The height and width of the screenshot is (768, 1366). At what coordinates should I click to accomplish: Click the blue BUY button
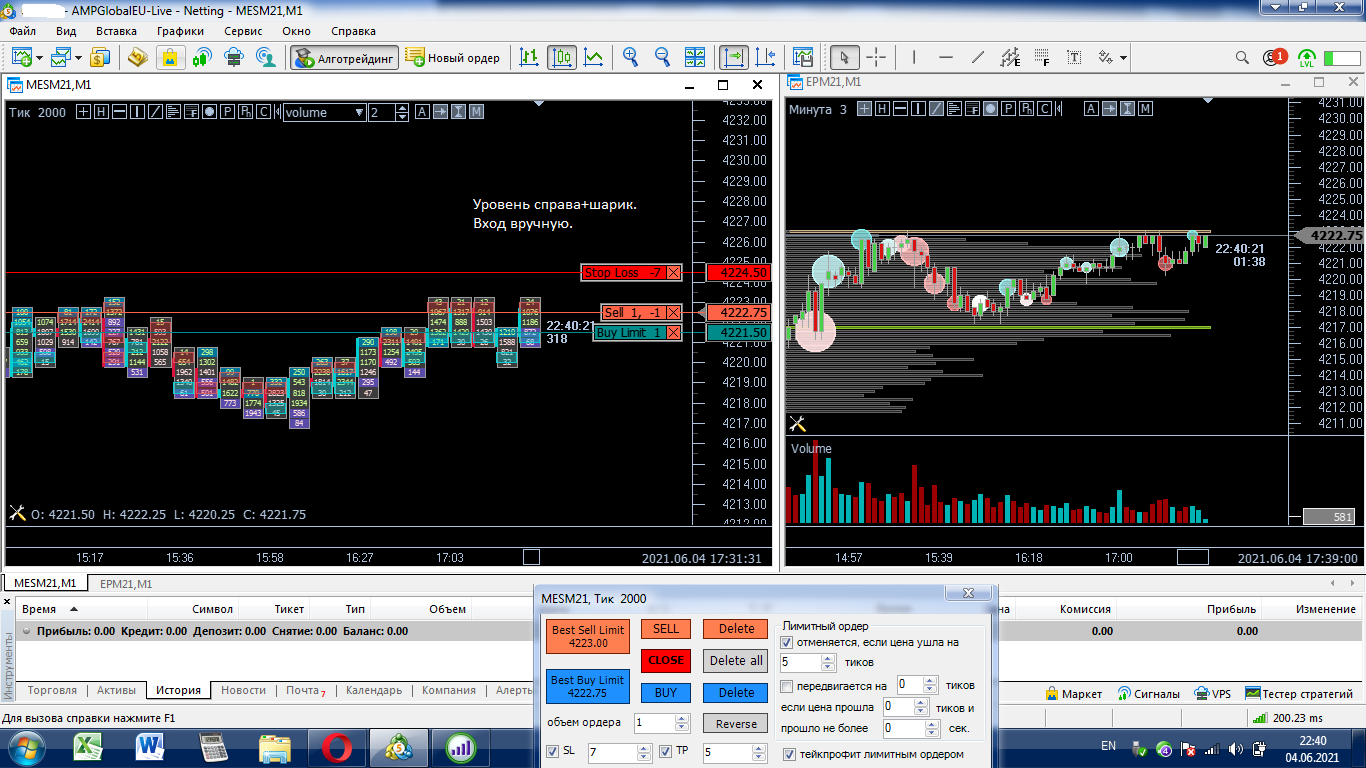pyautogui.click(x=666, y=692)
